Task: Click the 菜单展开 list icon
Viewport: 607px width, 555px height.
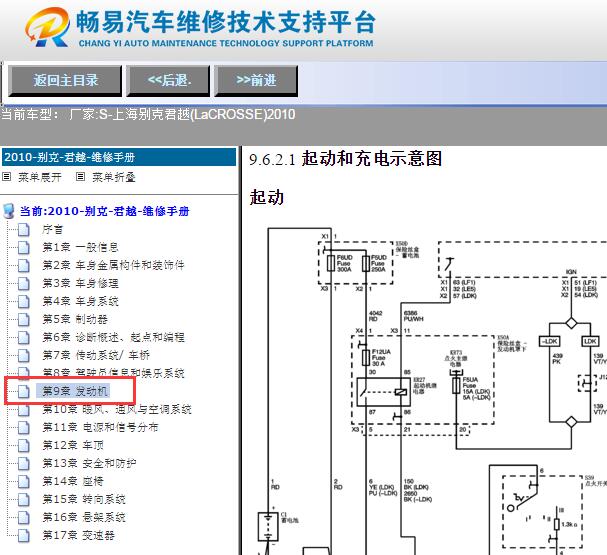Action: click(7, 177)
